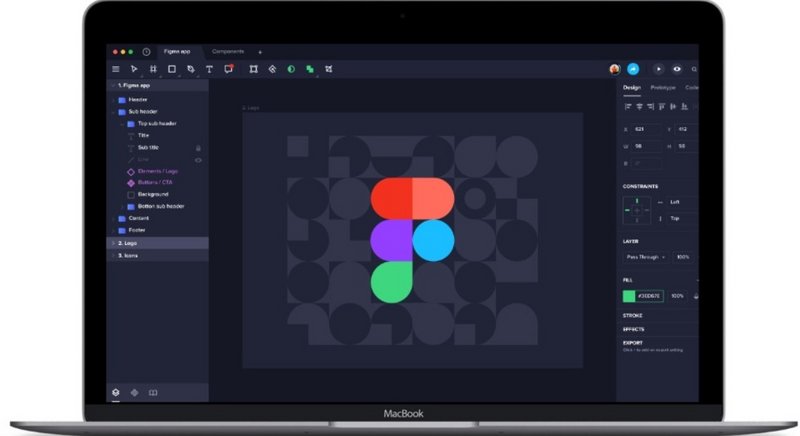The width and height of the screenshot is (800, 436).
Task: Open the Pass Through blend mode dropdown
Action: [x=644, y=257]
